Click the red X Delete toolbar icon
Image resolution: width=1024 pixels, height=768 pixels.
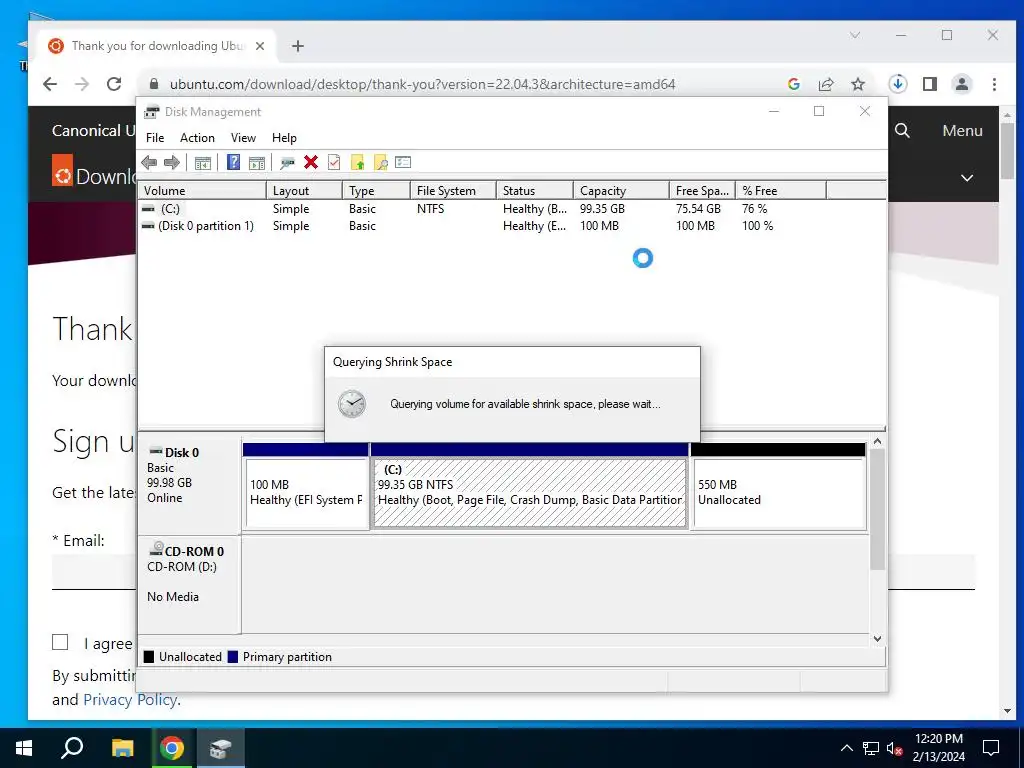click(x=311, y=163)
